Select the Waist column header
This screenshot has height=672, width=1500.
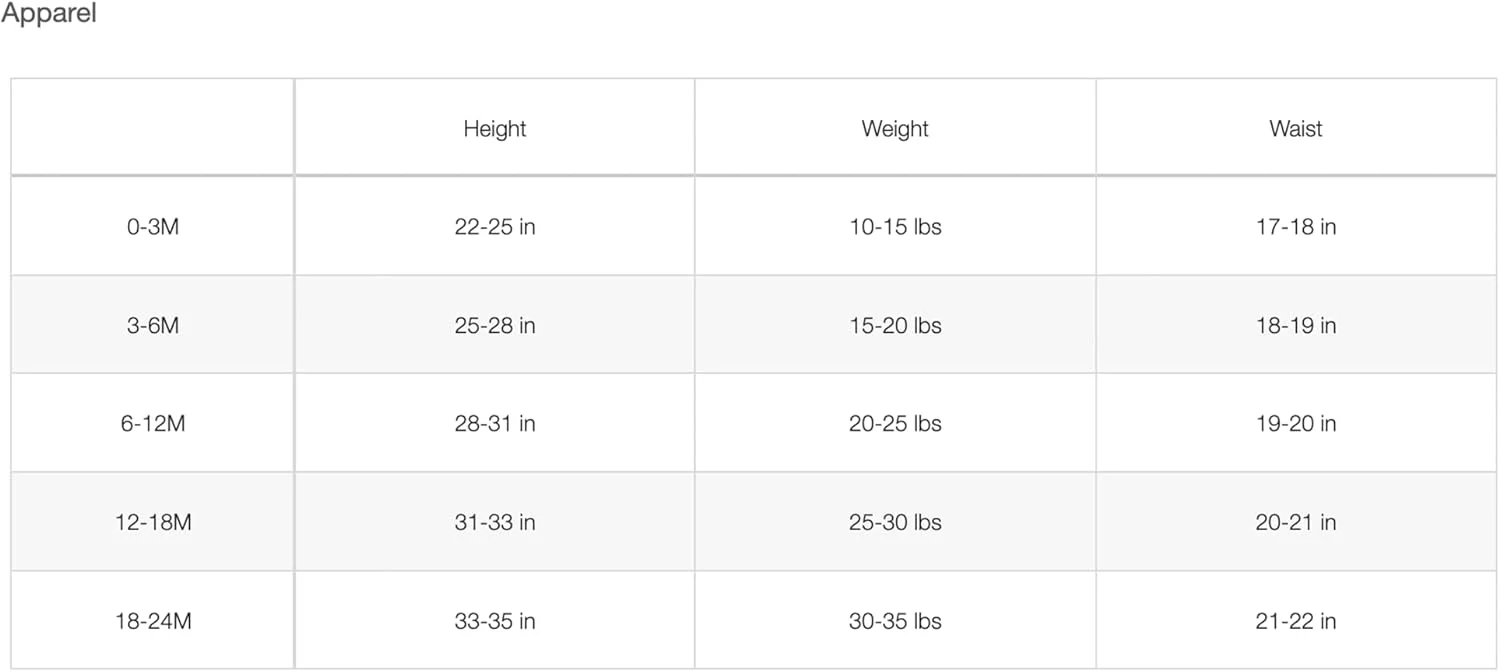1296,129
